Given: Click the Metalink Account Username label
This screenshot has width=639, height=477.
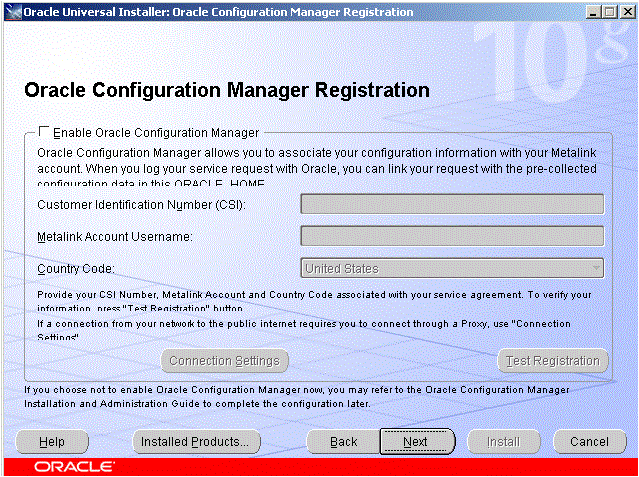Looking at the screenshot, I should tap(114, 237).
